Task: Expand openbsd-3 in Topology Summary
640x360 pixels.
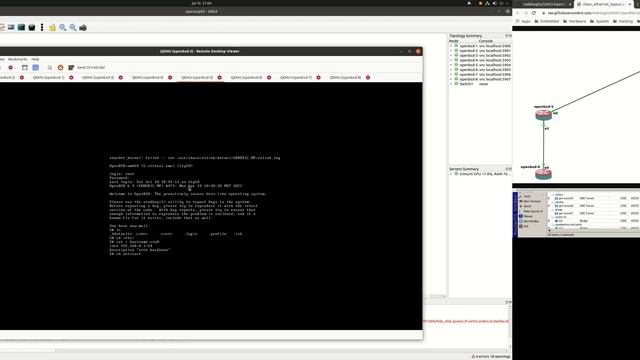Action: point(451,56)
